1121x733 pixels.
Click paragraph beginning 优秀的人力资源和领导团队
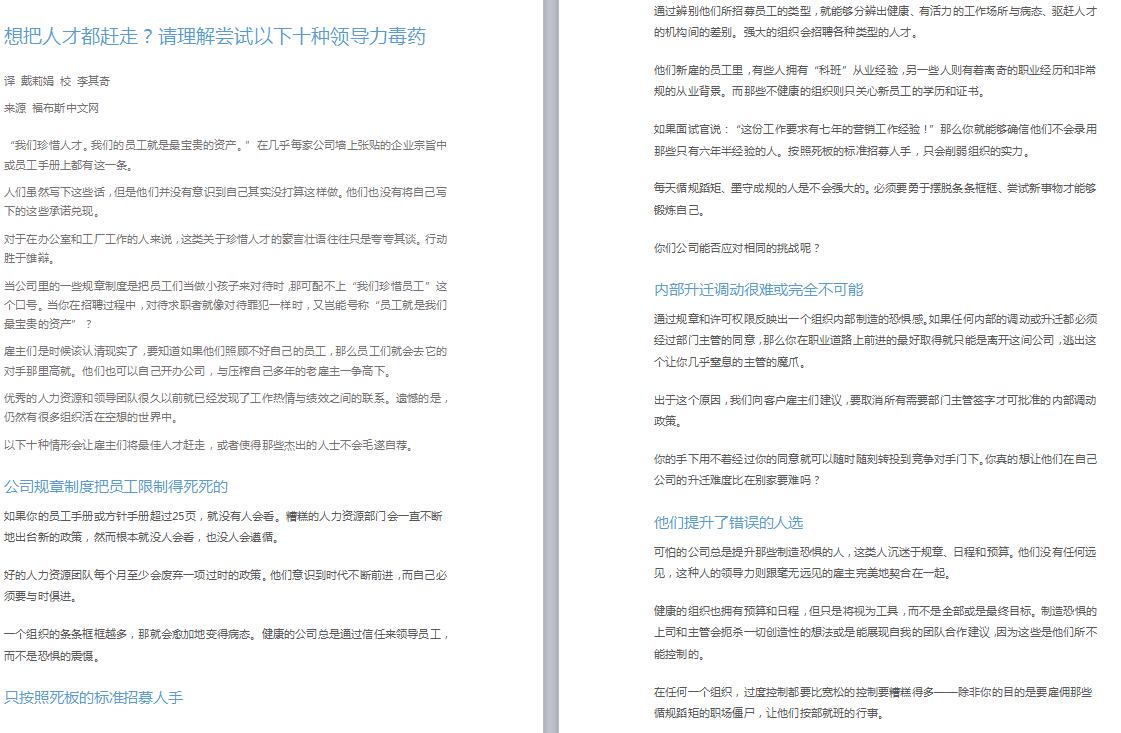pos(225,407)
